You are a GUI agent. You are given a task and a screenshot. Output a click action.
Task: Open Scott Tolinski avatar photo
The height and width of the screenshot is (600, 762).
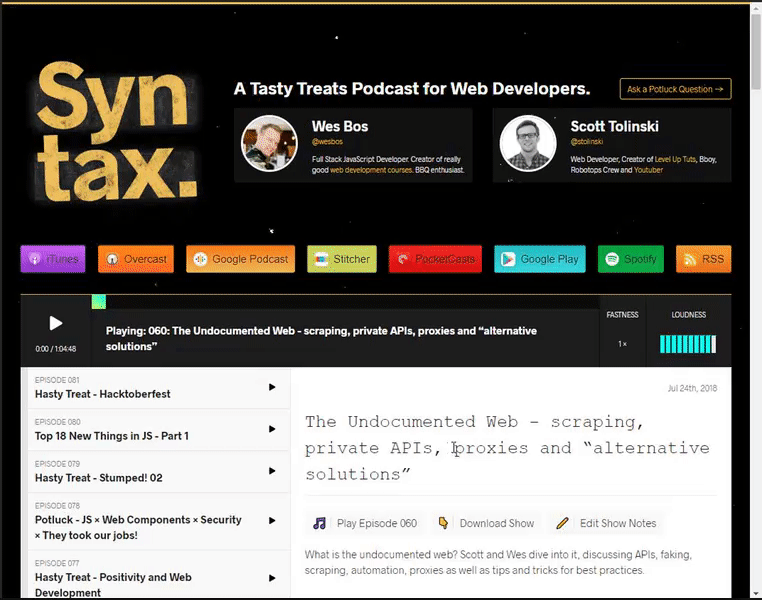coord(528,143)
